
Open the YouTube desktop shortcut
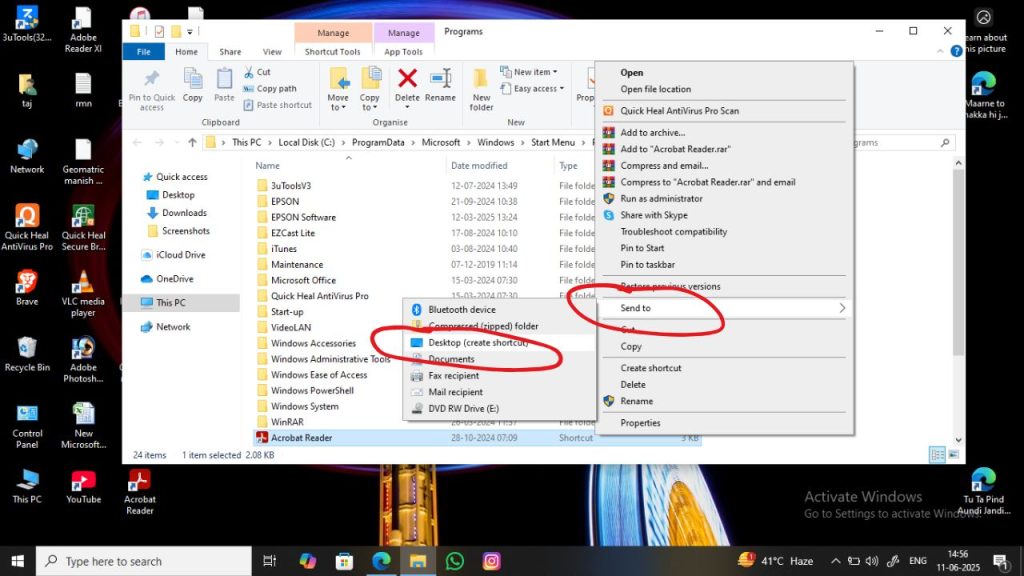point(84,487)
